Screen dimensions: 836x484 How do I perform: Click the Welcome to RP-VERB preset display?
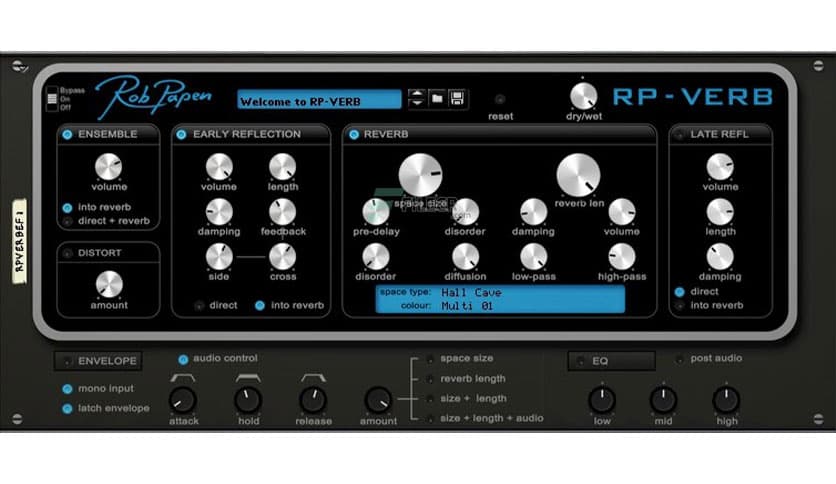coord(319,100)
